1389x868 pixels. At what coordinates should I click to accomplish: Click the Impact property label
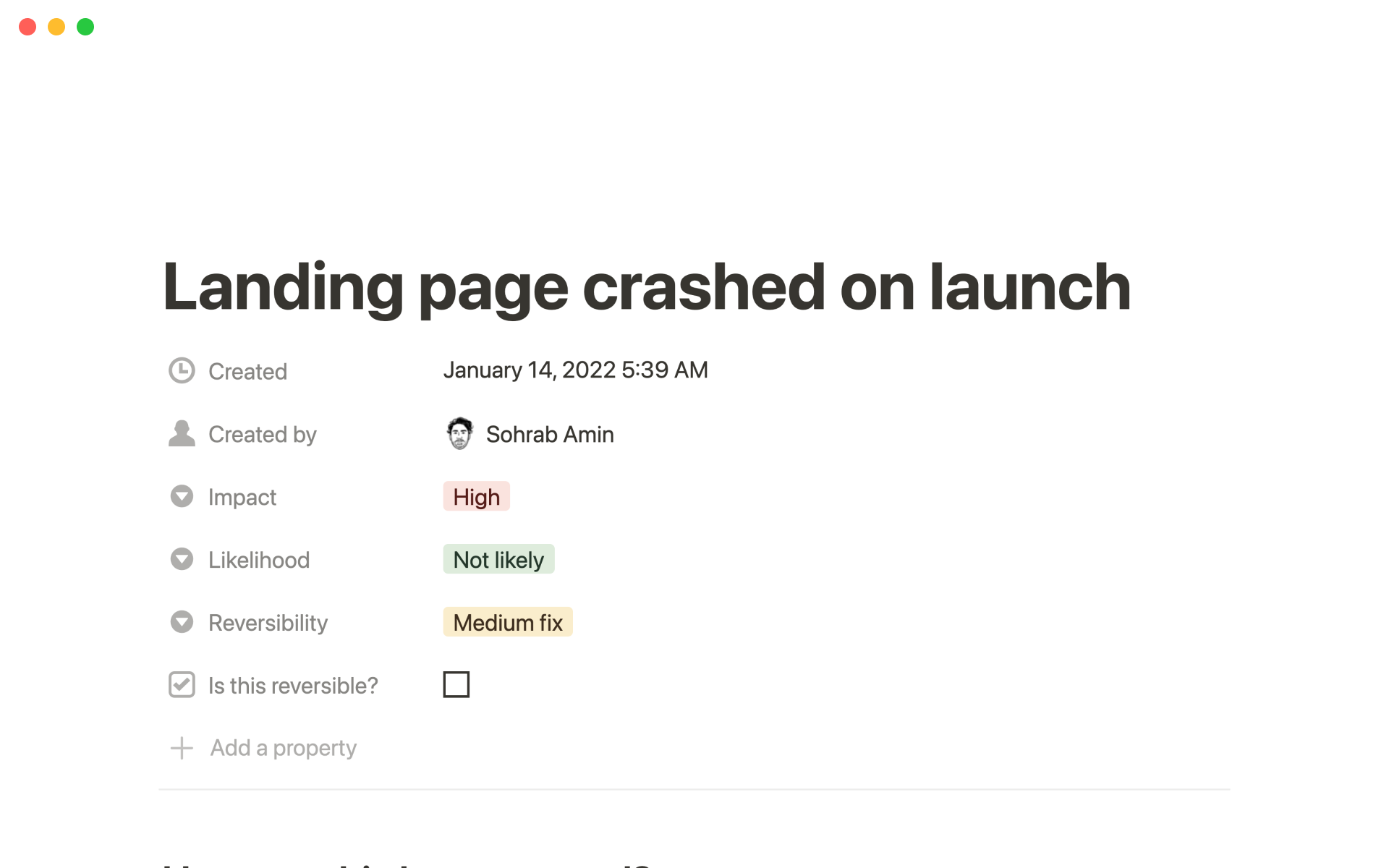pos(242,497)
